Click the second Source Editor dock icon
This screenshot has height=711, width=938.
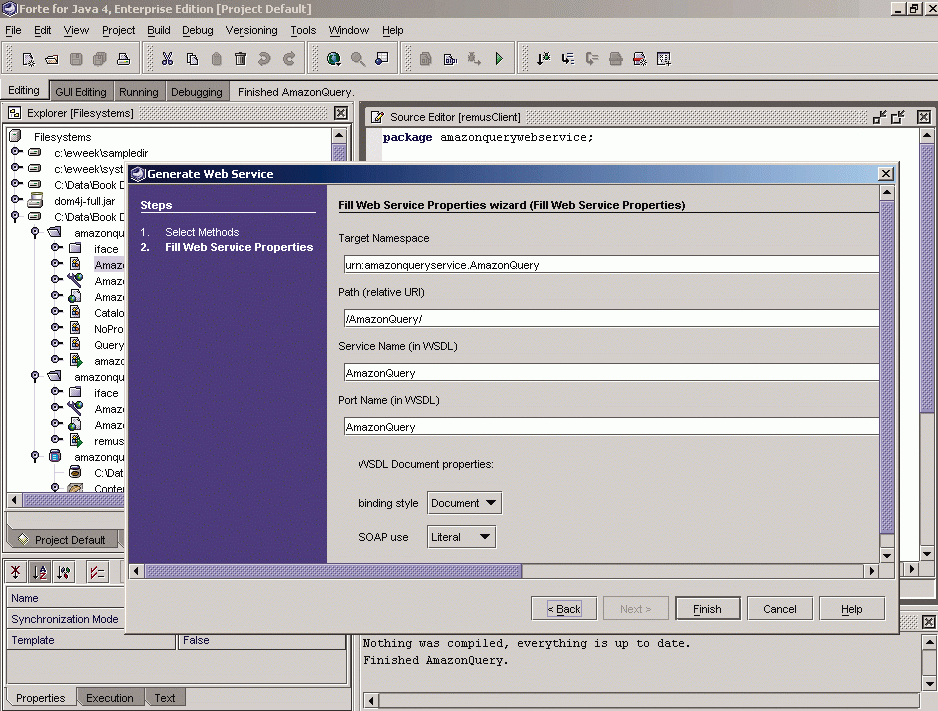pyautogui.click(x=898, y=117)
